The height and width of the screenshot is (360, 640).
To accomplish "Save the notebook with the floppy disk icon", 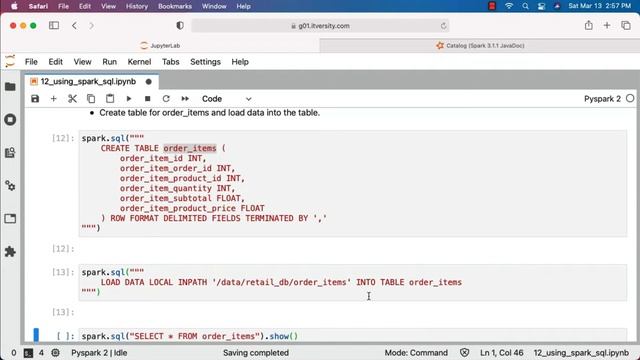I will point(35,99).
